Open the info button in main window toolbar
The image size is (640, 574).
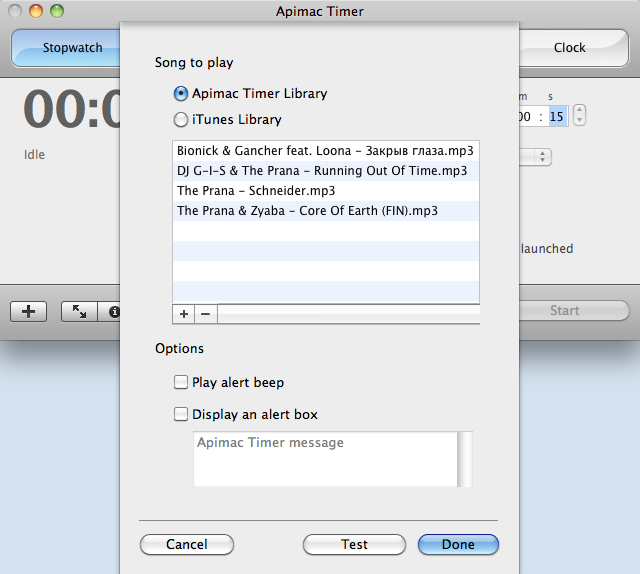pyautogui.click(x=111, y=311)
